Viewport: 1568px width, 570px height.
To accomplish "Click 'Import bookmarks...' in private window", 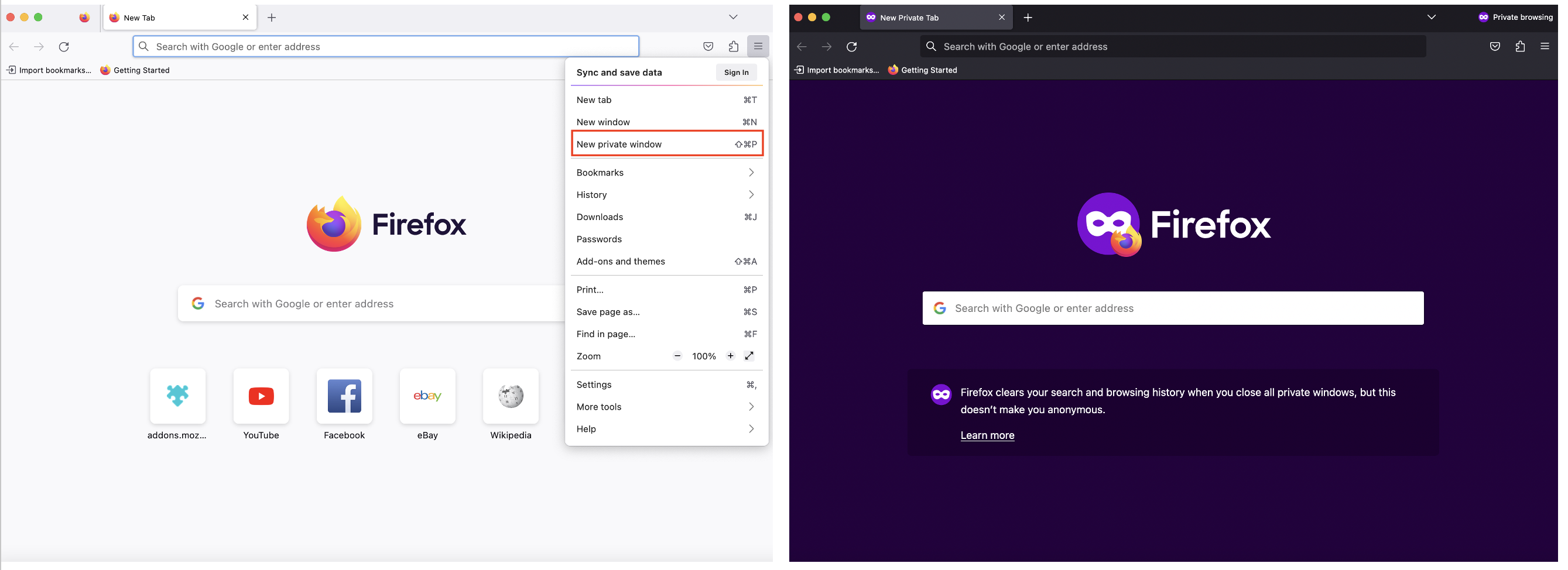I will pos(836,70).
